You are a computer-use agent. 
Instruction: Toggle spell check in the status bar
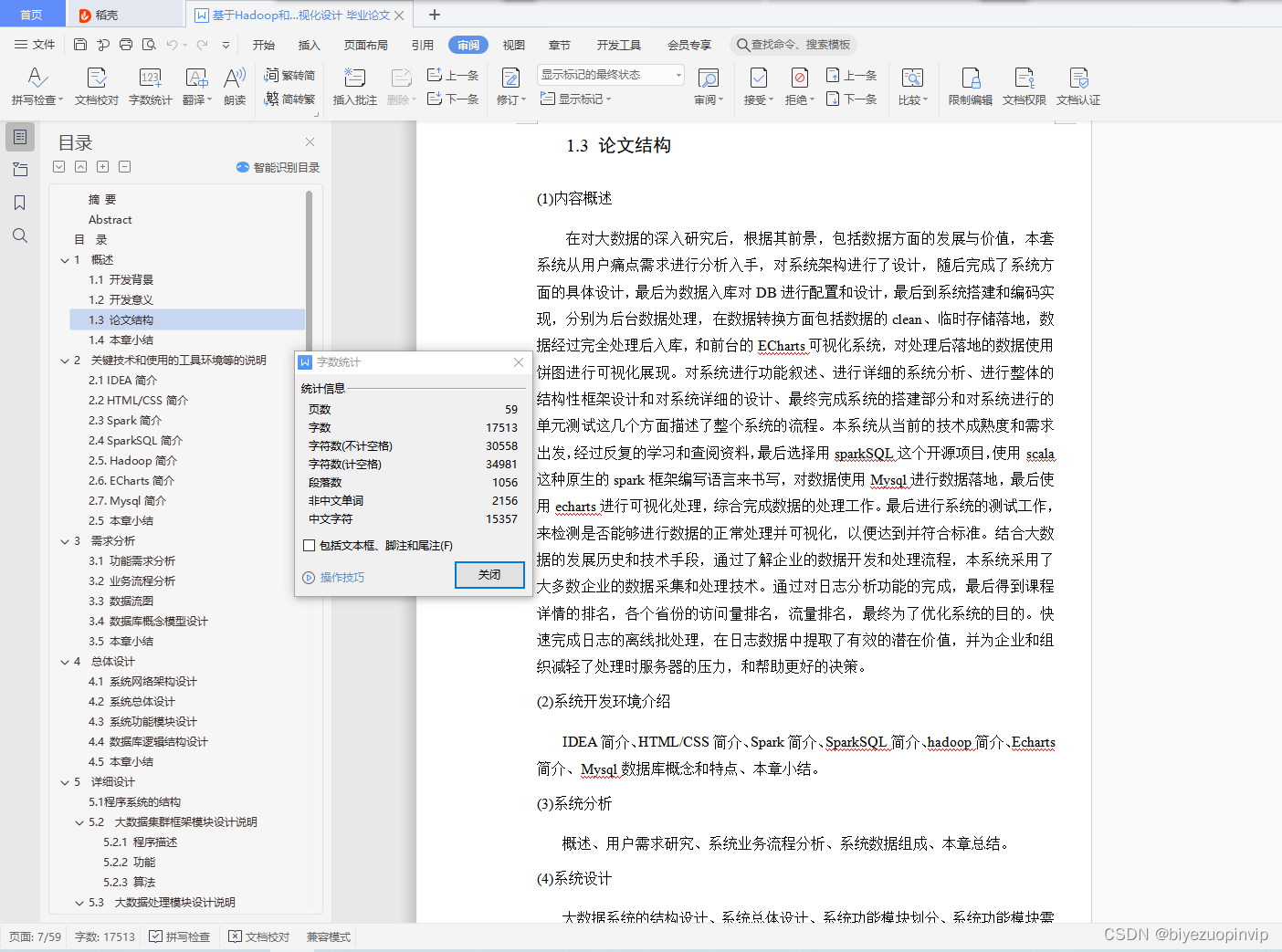(x=180, y=936)
